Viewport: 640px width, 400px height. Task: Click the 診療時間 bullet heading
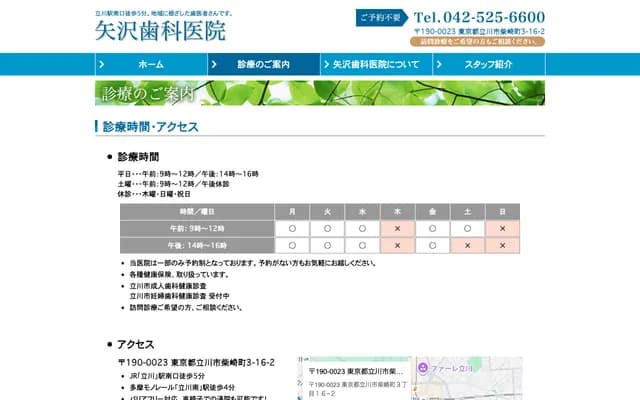pos(138,157)
